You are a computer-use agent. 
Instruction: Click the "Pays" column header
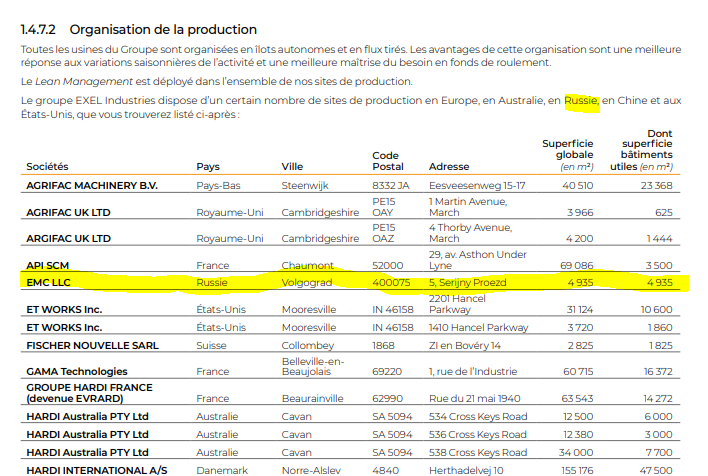(208, 167)
